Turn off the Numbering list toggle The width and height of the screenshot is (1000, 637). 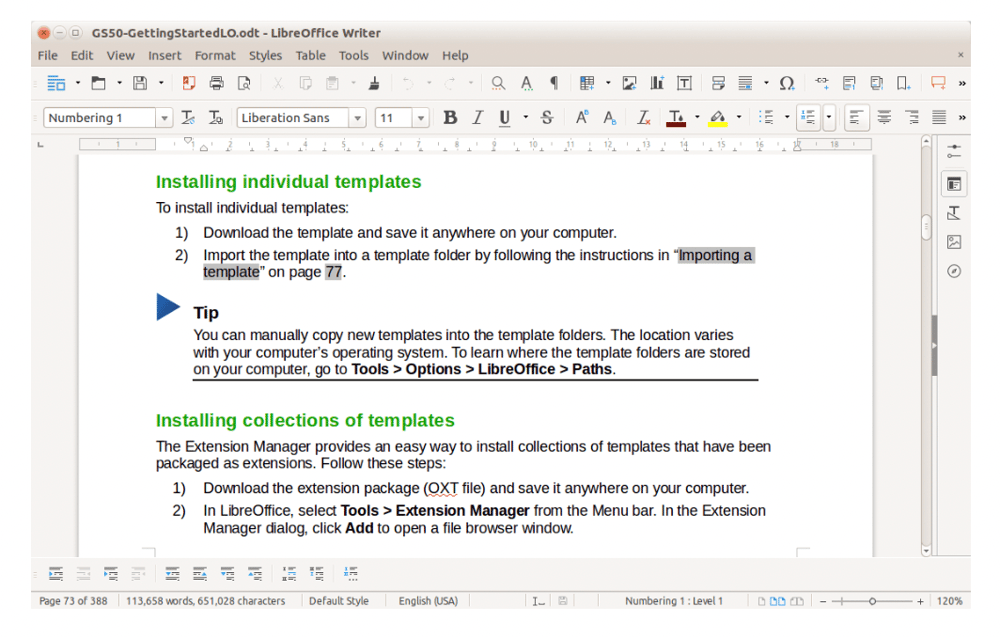[808, 117]
